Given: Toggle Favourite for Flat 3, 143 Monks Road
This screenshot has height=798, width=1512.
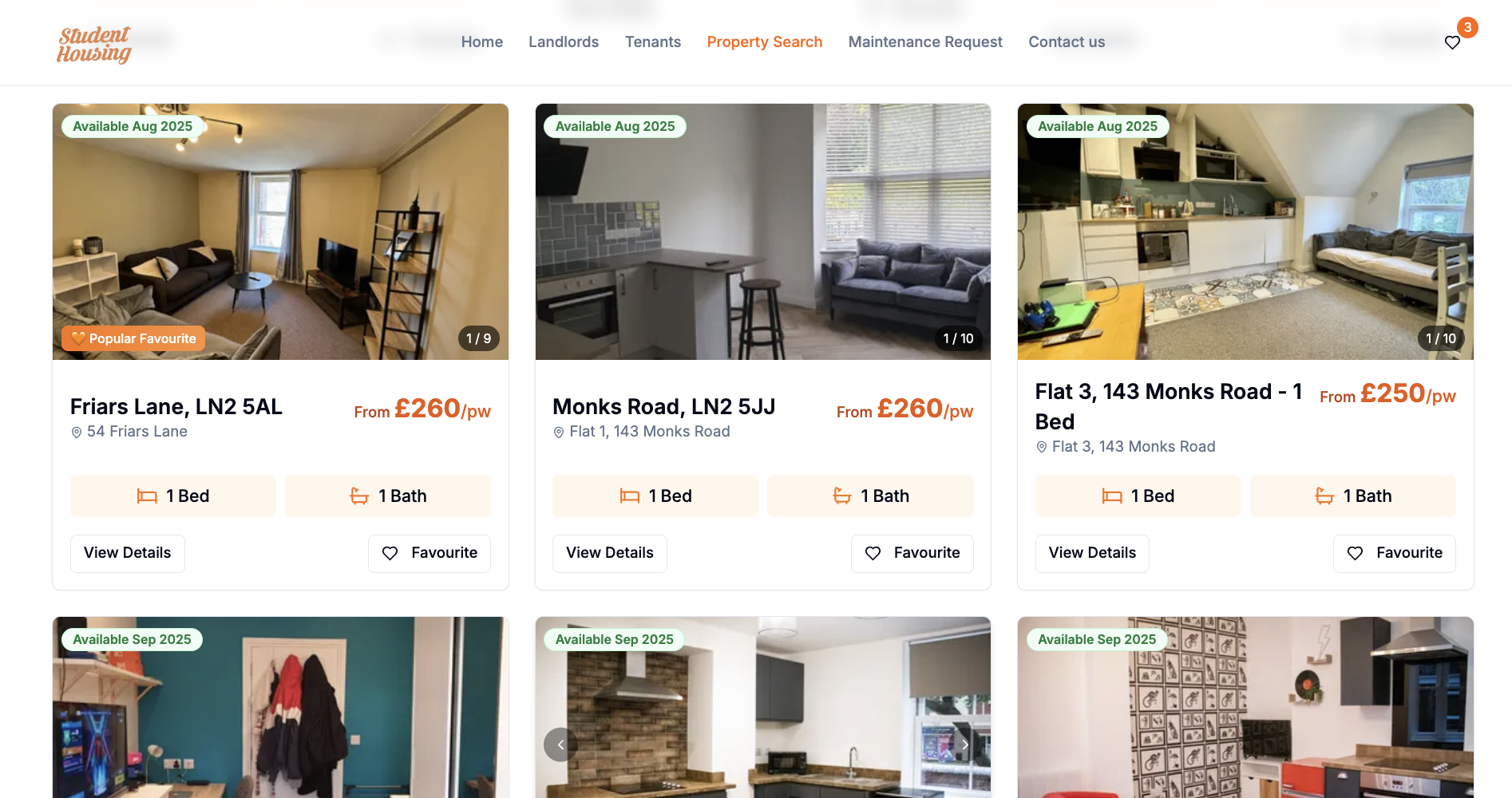Looking at the screenshot, I should 1394,553.
